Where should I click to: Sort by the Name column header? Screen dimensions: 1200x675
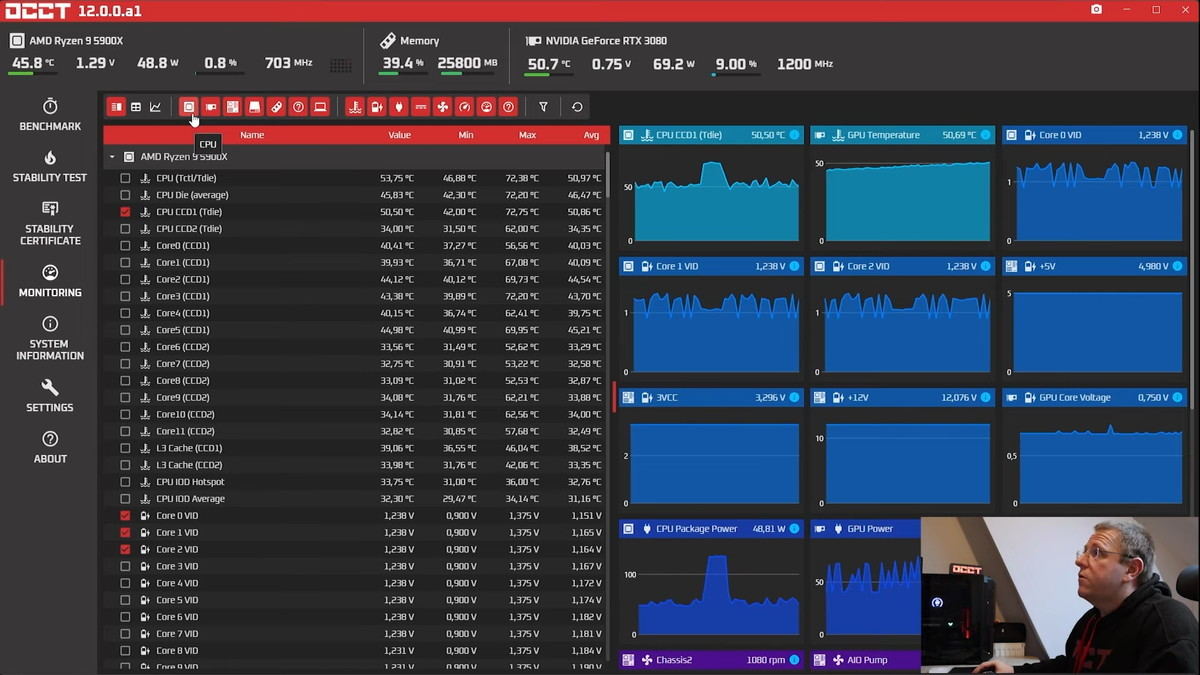coord(252,135)
